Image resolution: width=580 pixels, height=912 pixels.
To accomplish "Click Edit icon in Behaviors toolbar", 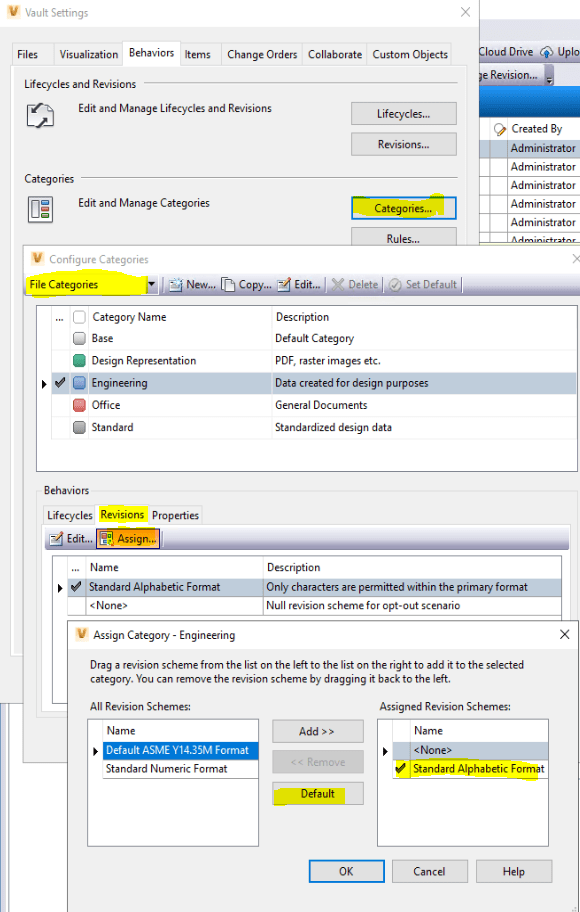I will (x=56, y=539).
